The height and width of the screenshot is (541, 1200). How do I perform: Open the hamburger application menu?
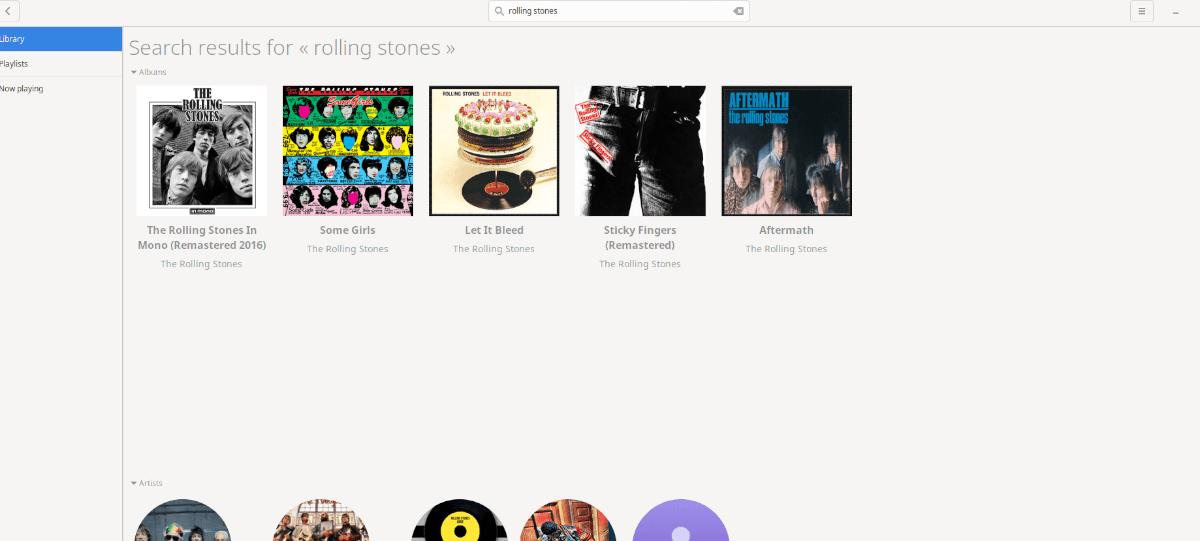coord(1141,11)
